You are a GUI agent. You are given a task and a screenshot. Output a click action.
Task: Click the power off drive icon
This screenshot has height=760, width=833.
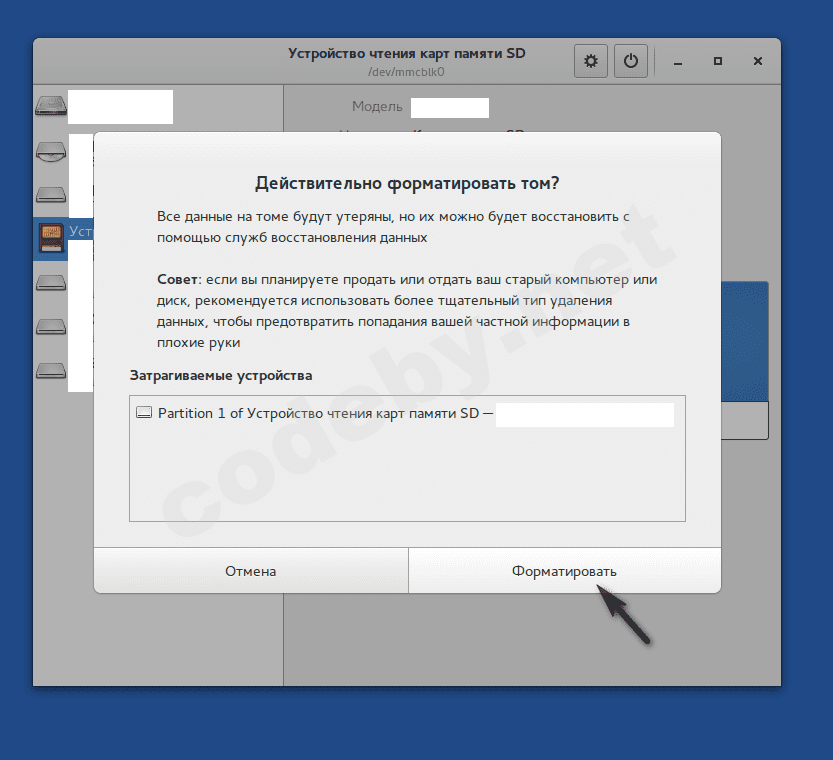(x=631, y=61)
